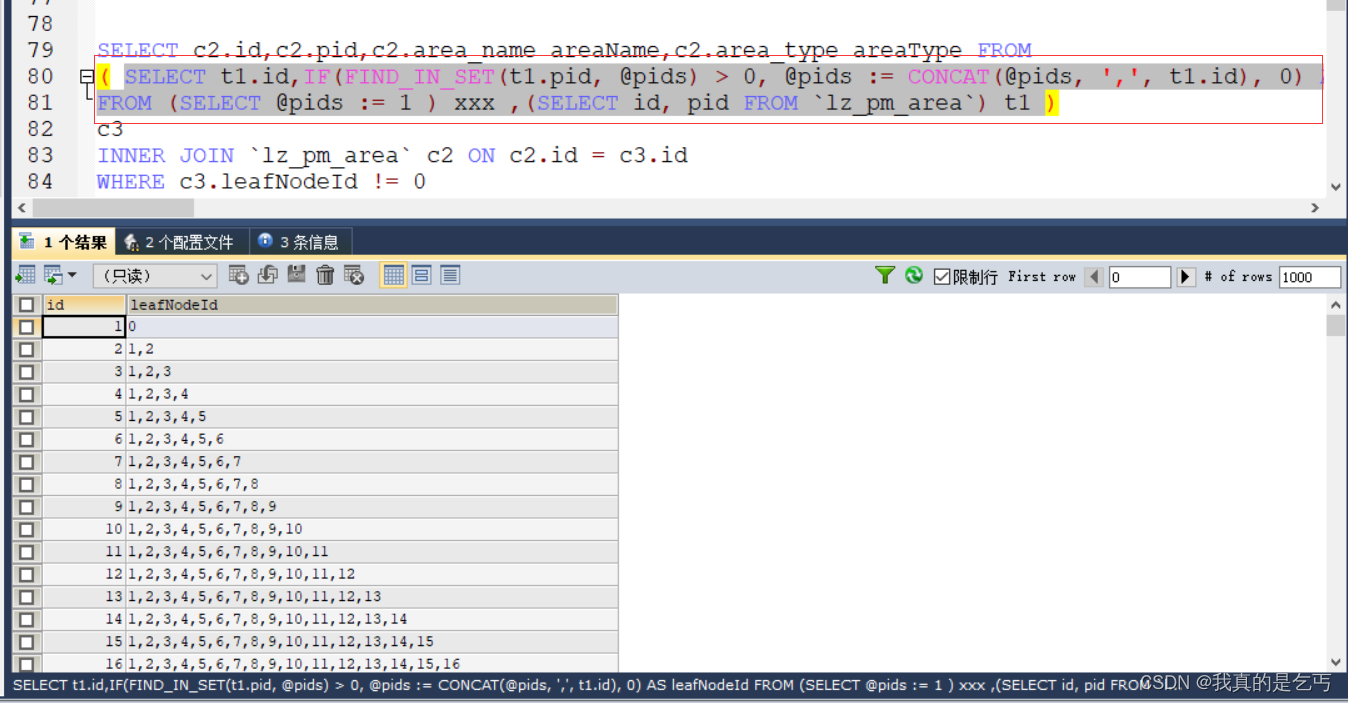
Task: Click the copy/export result set icon
Action: (52, 275)
